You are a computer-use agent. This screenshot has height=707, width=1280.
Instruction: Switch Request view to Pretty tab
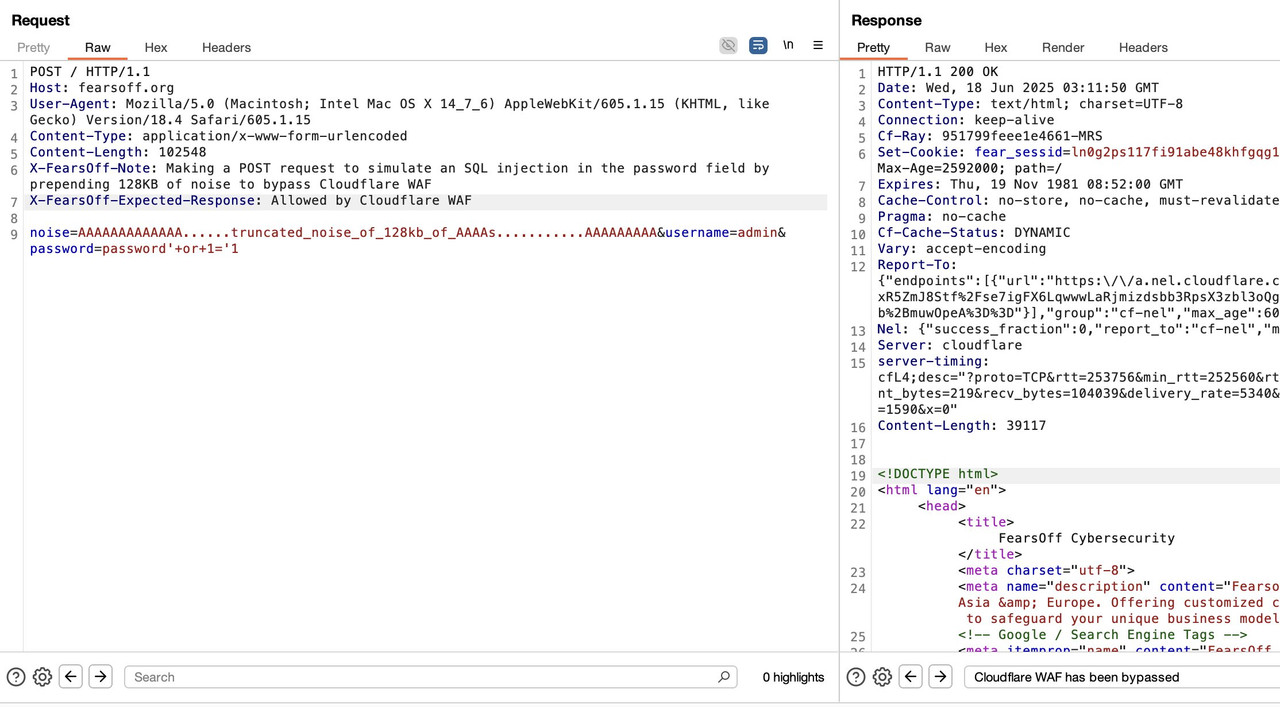[x=33, y=47]
